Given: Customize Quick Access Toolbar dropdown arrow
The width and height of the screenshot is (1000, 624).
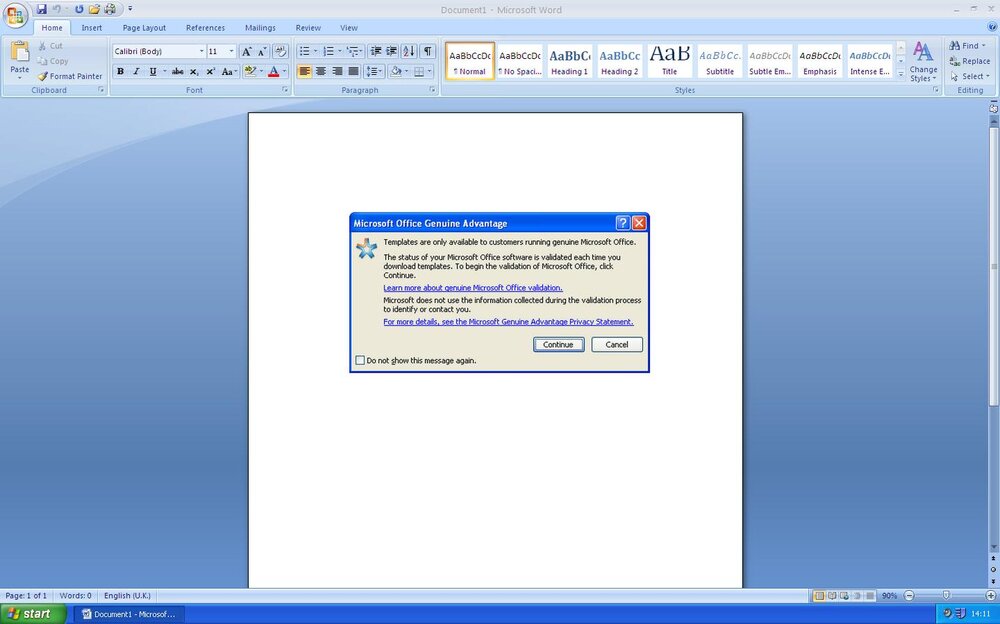Looking at the screenshot, I should pyautogui.click(x=130, y=9).
